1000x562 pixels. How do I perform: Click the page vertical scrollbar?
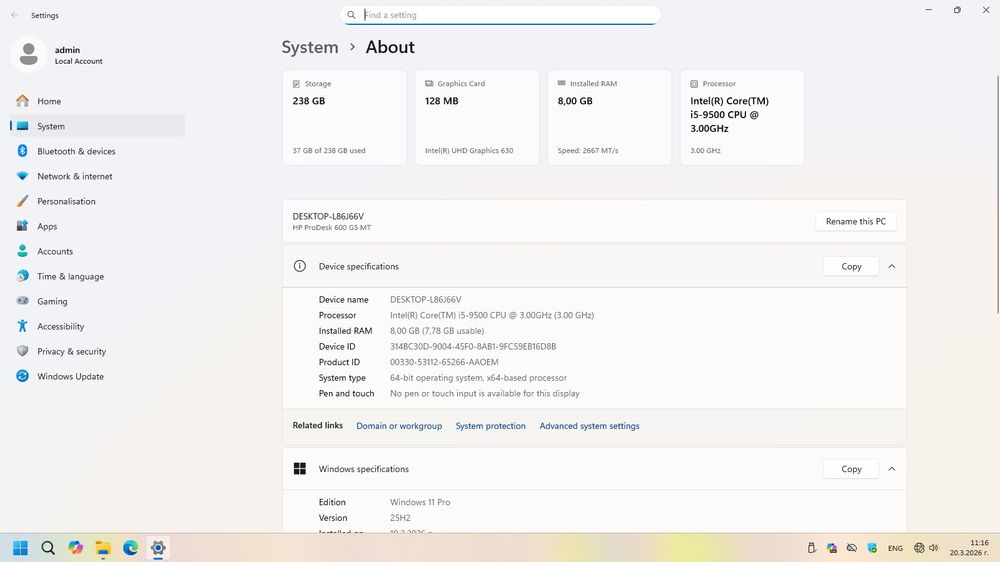tap(997, 195)
